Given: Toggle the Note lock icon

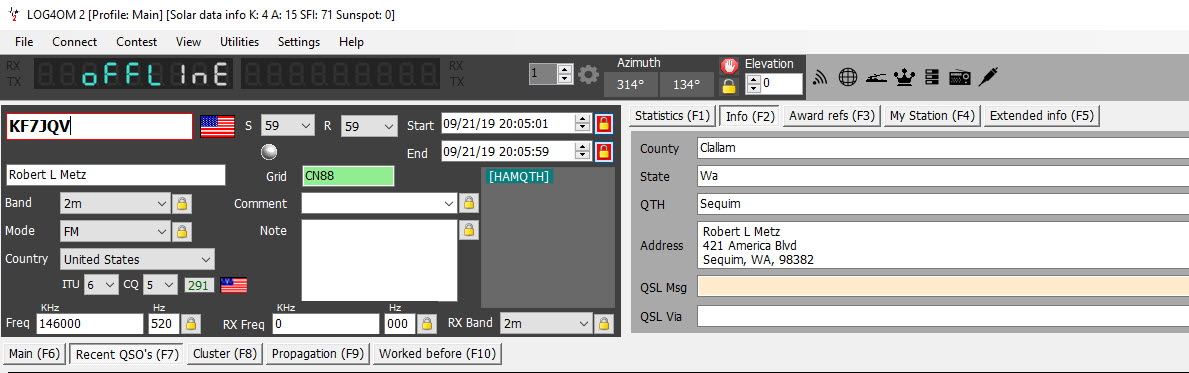Looking at the screenshot, I should [x=469, y=230].
